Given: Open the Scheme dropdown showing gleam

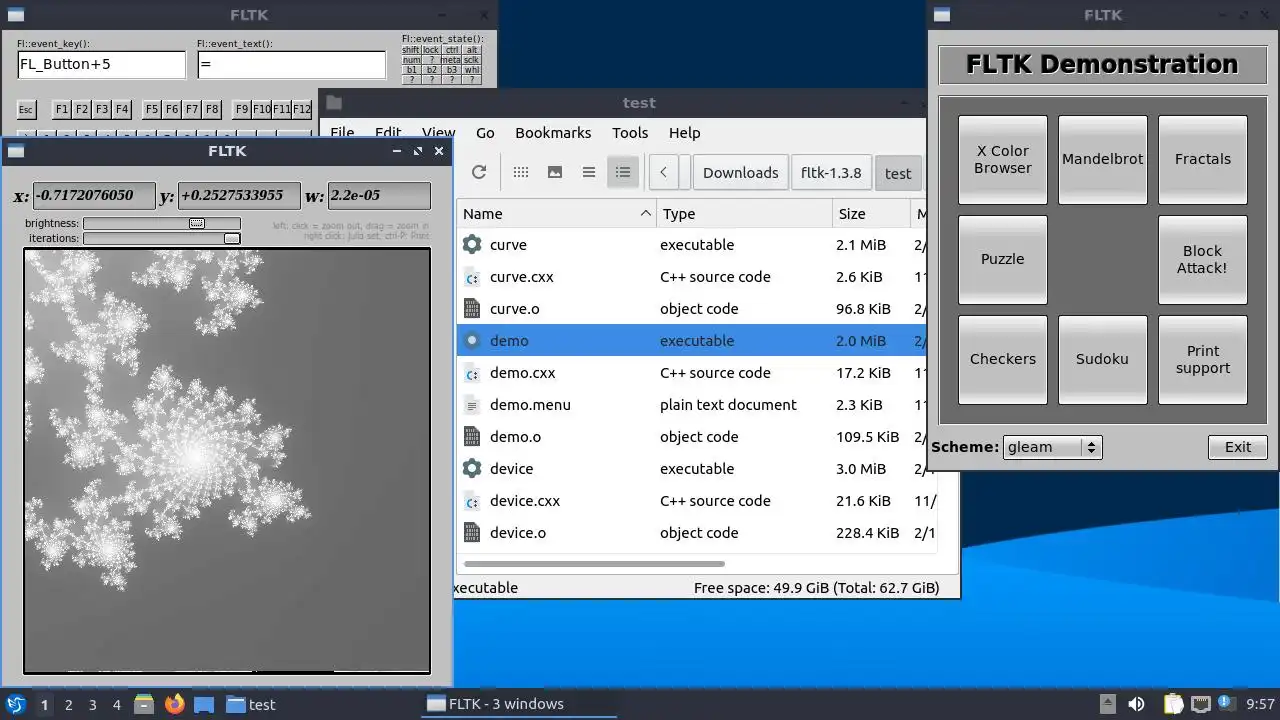Looking at the screenshot, I should click(x=1052, y=447).
